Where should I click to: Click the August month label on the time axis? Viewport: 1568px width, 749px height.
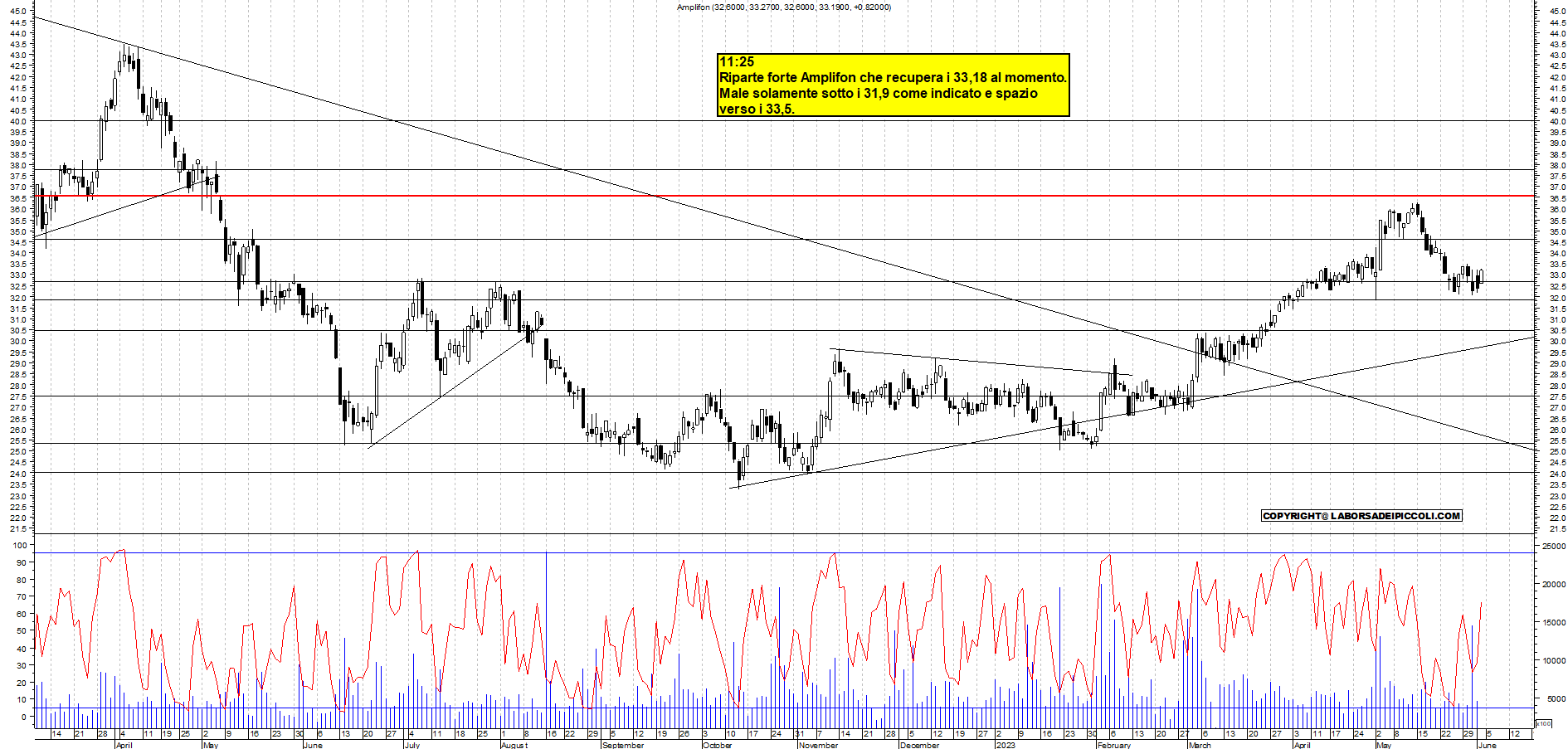(x=514, y=745)
